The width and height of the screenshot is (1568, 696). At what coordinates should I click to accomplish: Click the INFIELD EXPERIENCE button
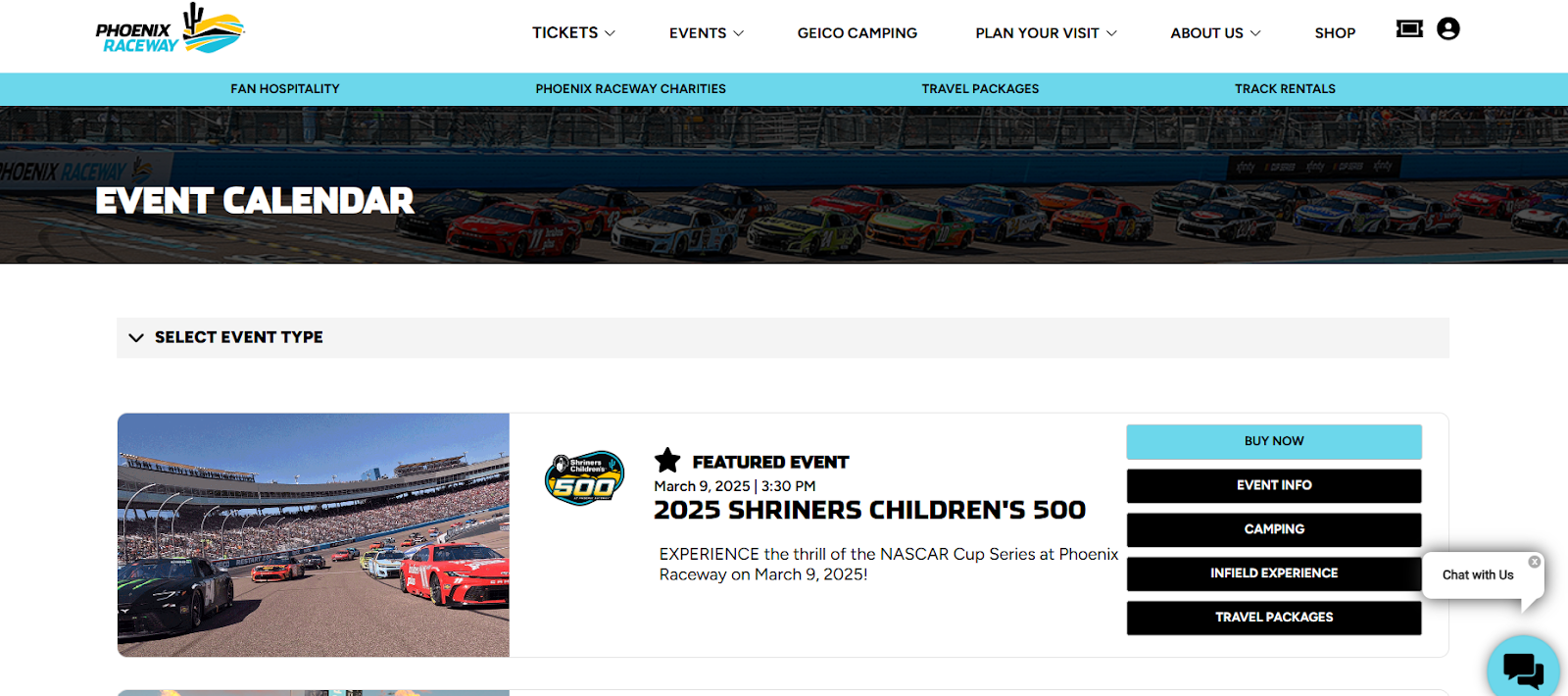pos(1273,573)
